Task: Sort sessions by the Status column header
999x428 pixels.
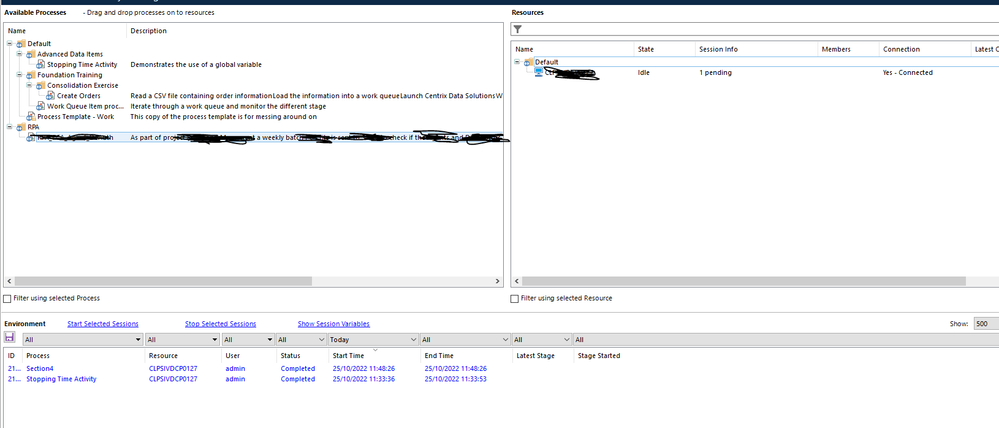Action: point(290,355)
